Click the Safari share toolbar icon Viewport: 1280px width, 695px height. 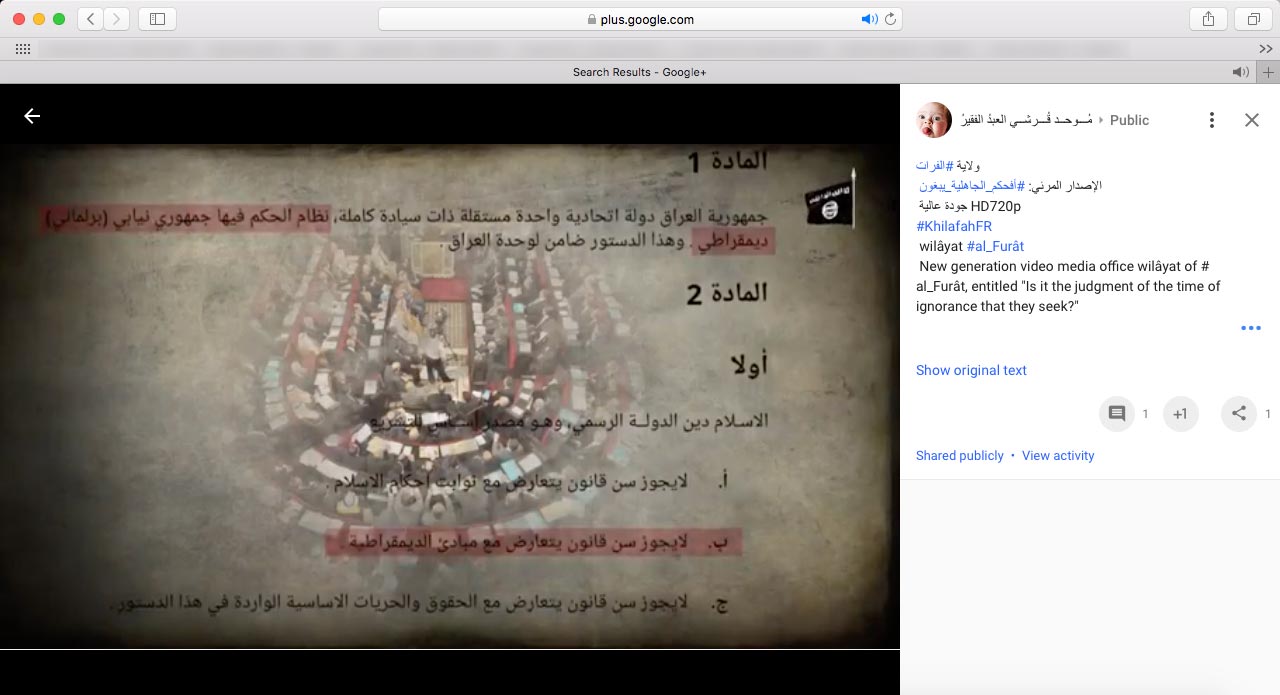pos(1208,19)
